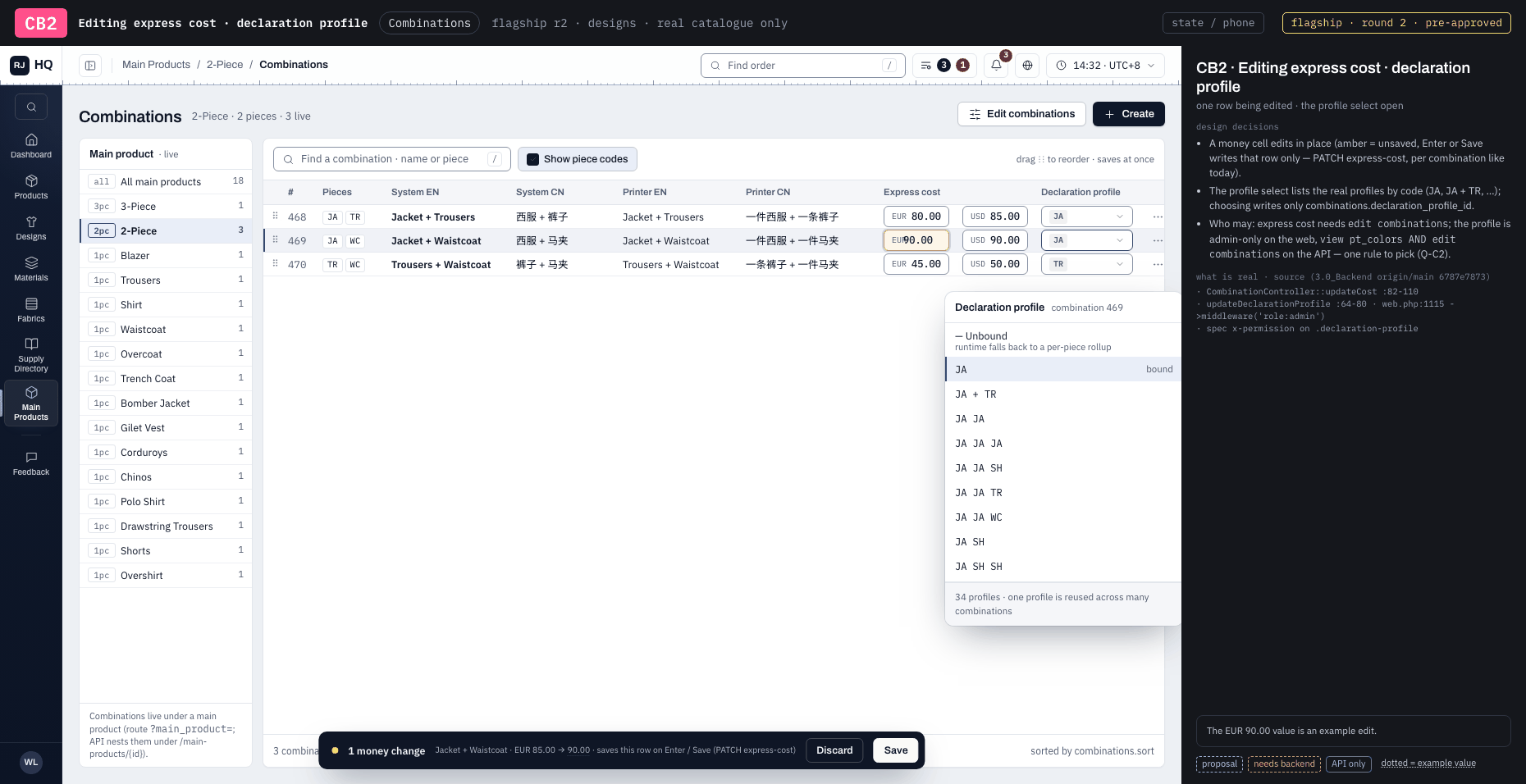Select the Combinations tab pill
This screenshot has width=1526, height=784.
pyautogui.click(x=429, y=23)
